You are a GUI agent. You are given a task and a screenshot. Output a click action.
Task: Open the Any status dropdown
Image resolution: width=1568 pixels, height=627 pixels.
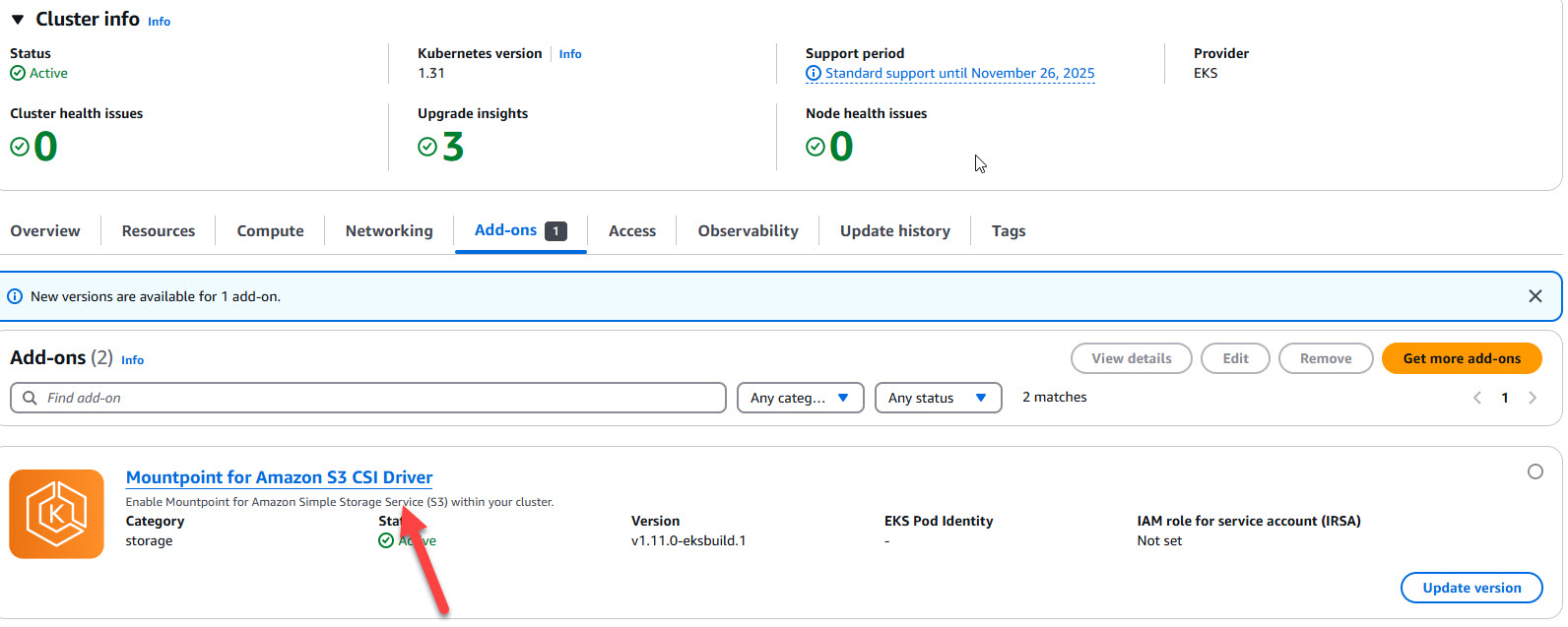tap(939, 398)
